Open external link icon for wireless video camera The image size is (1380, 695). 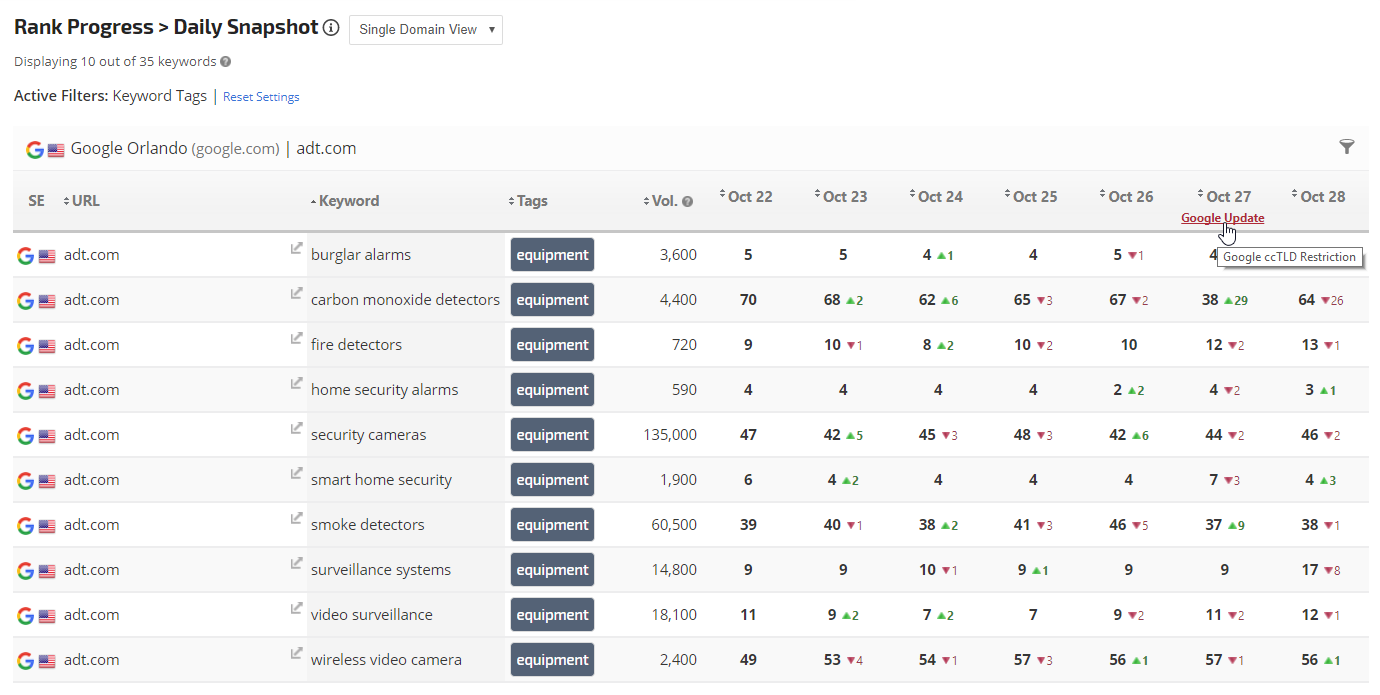click(x=296, y=653)
